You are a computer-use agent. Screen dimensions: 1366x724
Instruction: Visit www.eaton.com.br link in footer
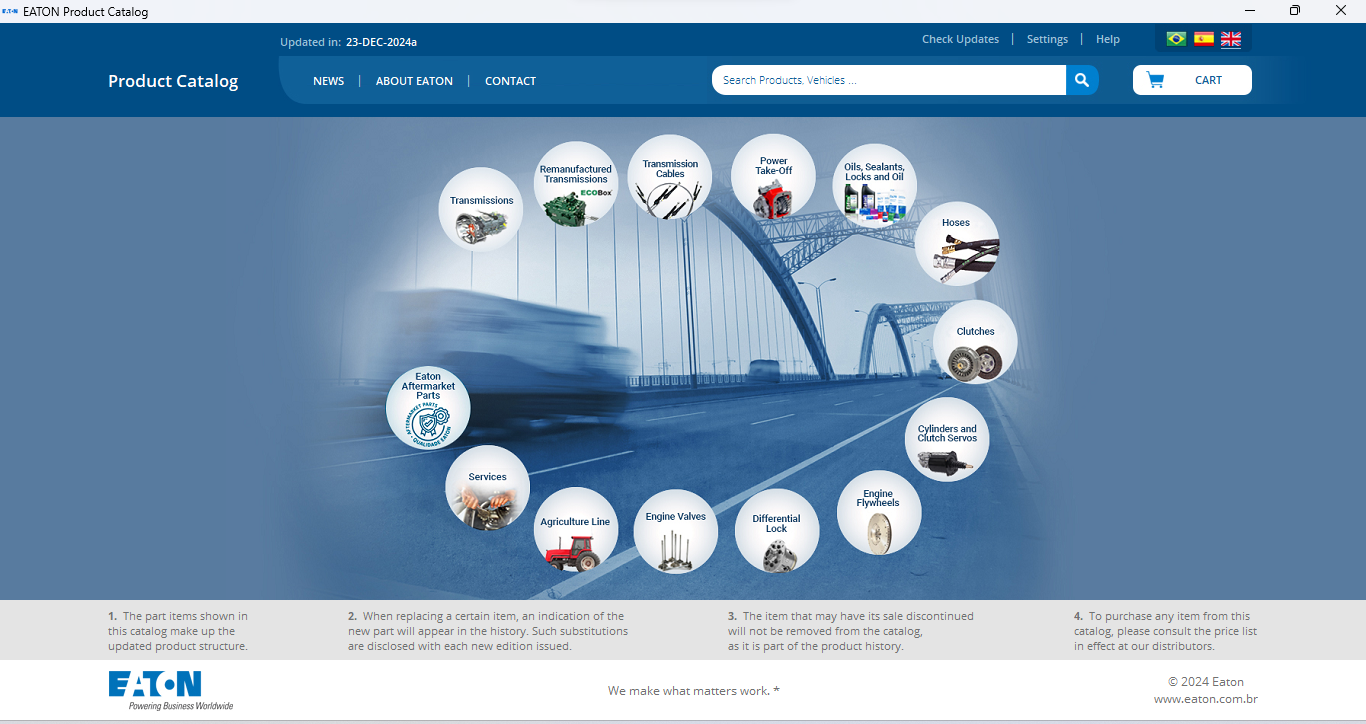(x=1205, y=700)
